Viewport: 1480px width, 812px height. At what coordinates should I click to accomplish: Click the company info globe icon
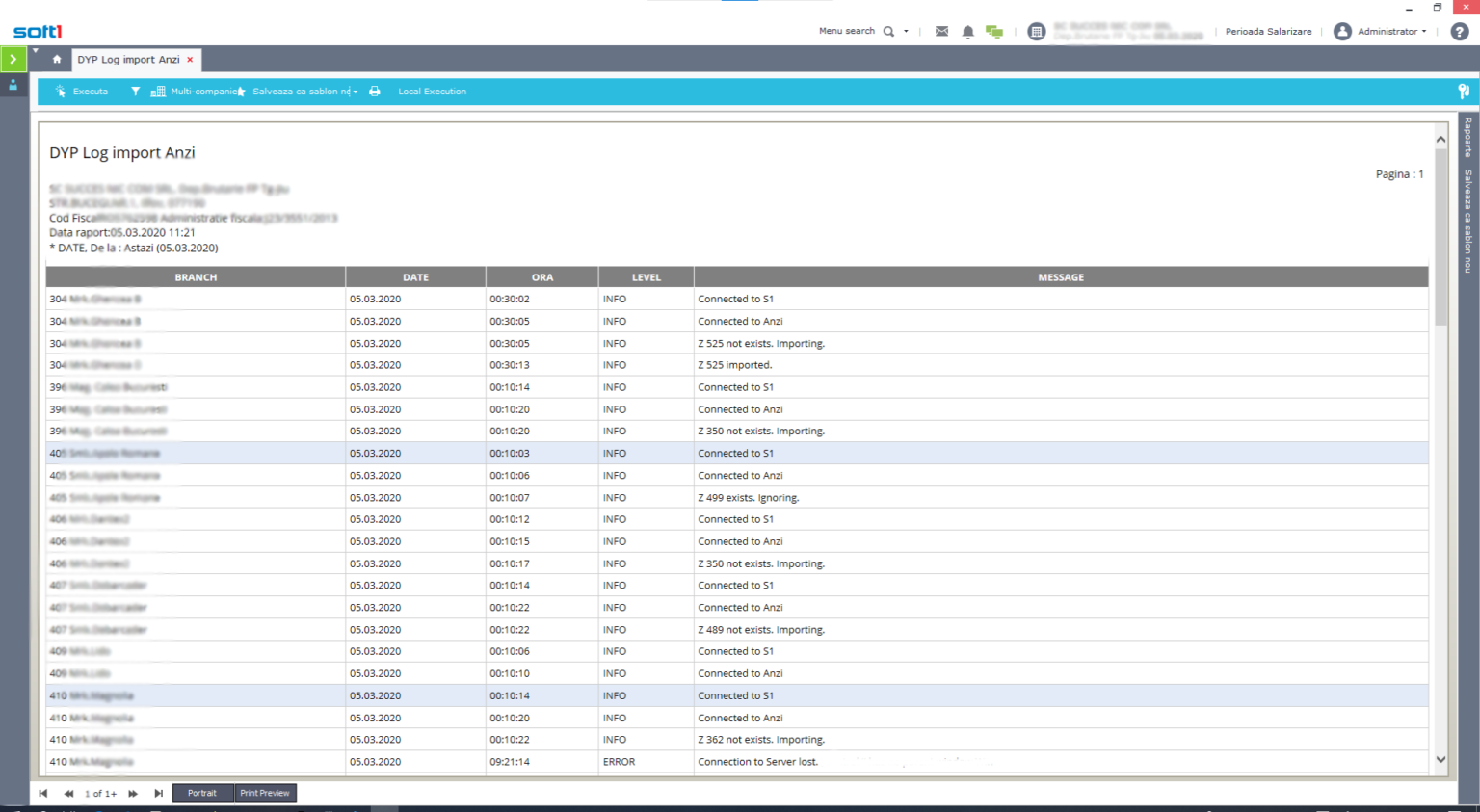click(x=1036, y=31)
